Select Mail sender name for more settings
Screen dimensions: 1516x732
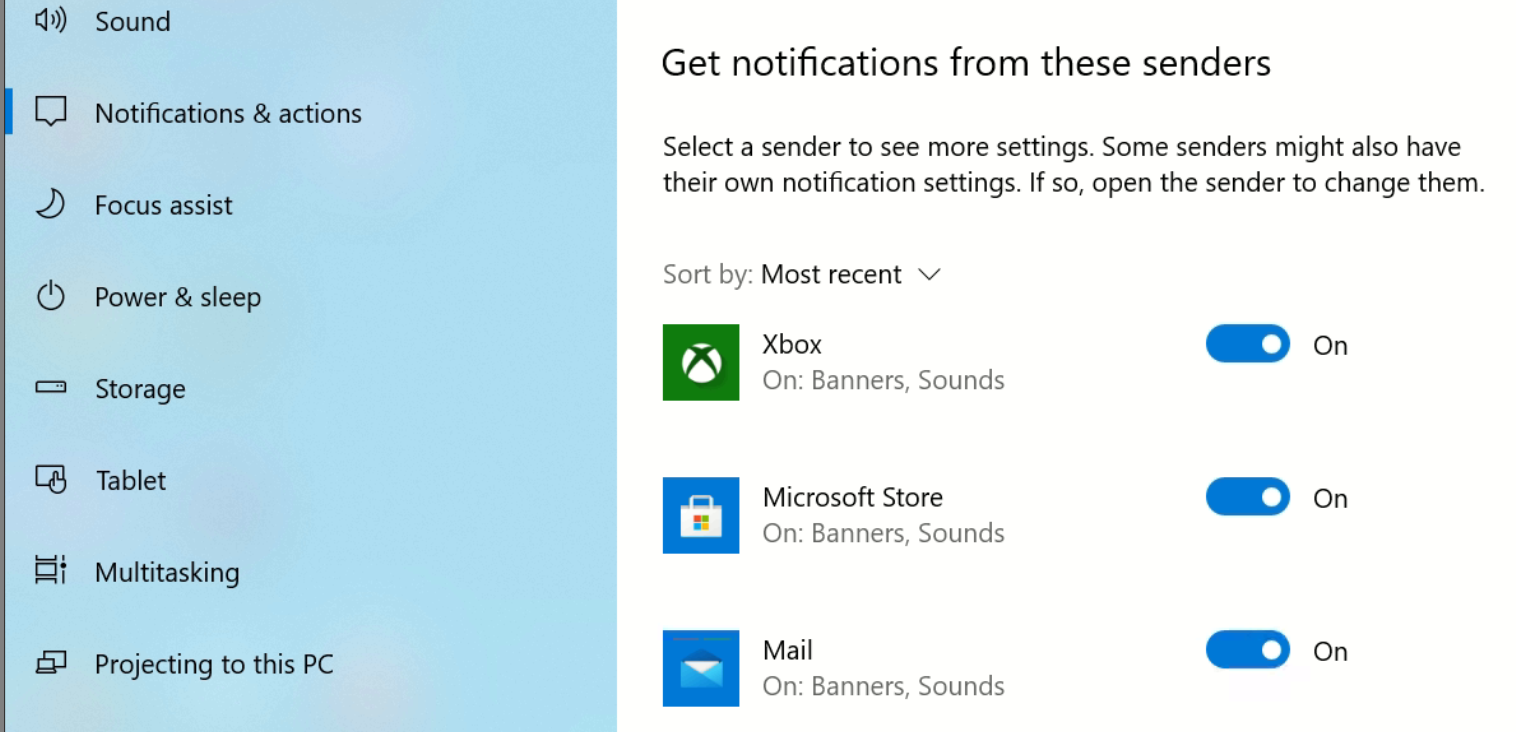point(788,650)
